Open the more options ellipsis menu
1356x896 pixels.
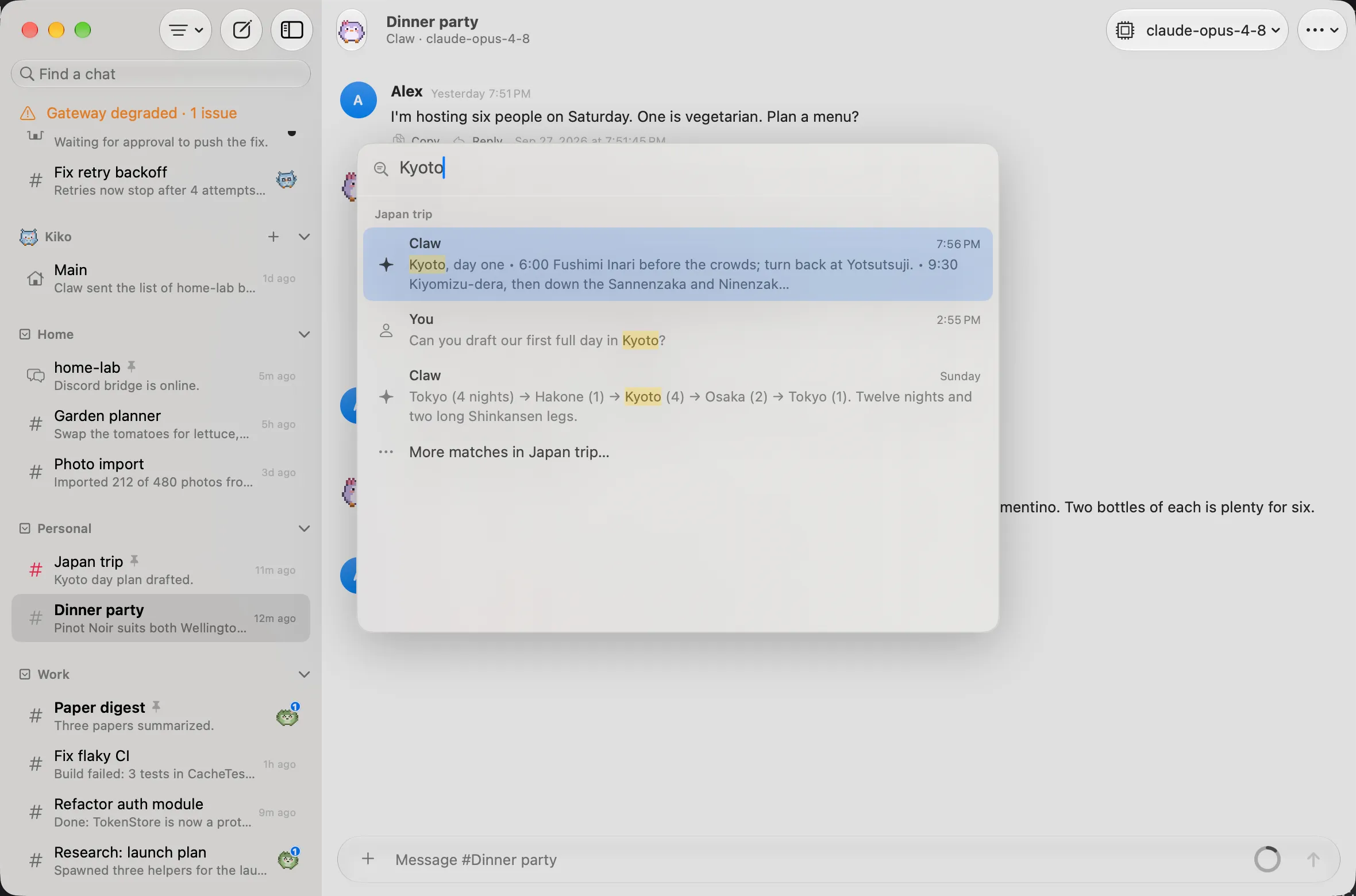point(1322,30)
